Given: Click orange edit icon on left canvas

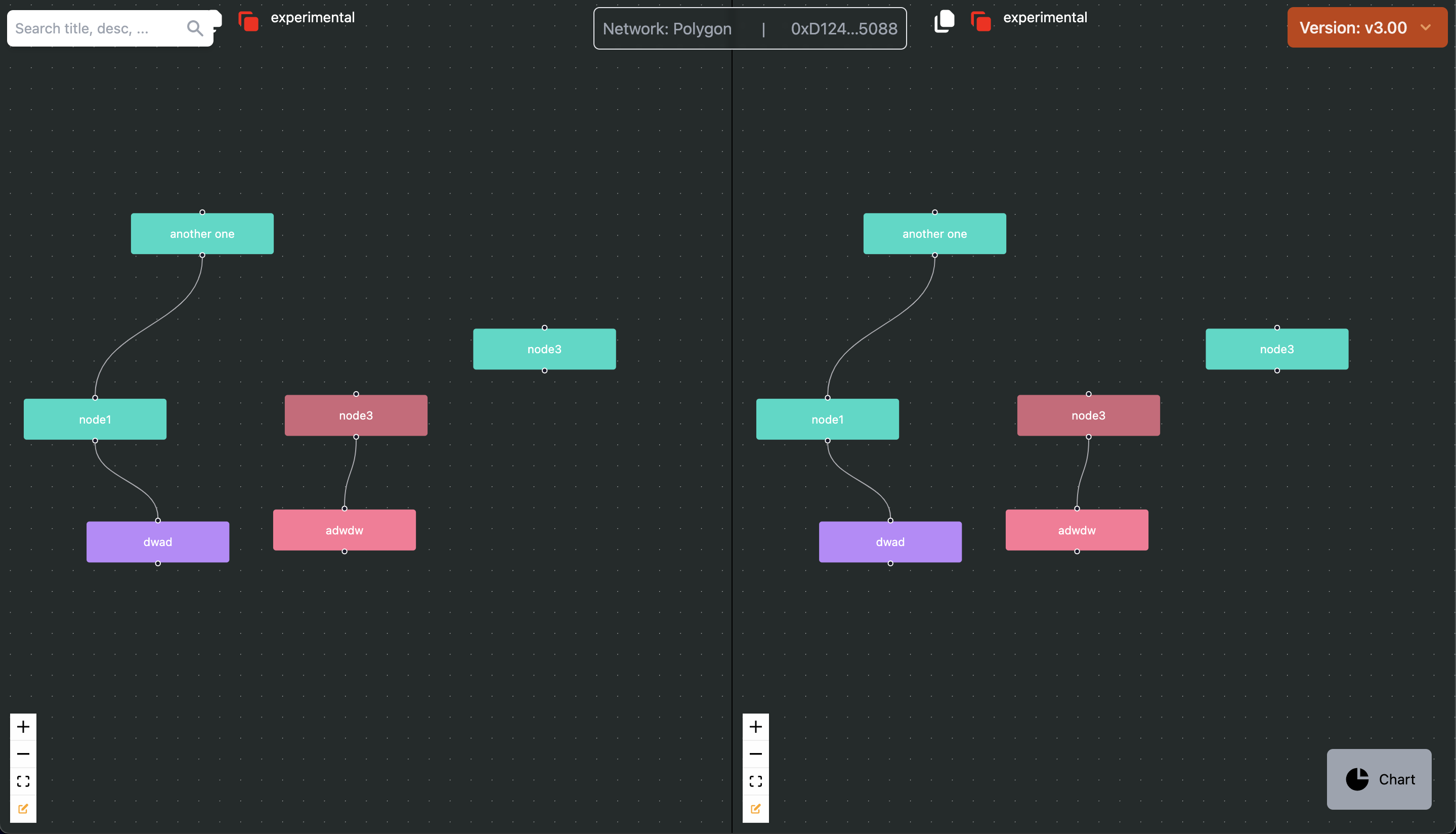Looking at the screenshot, I should click(x=23, y=809).
